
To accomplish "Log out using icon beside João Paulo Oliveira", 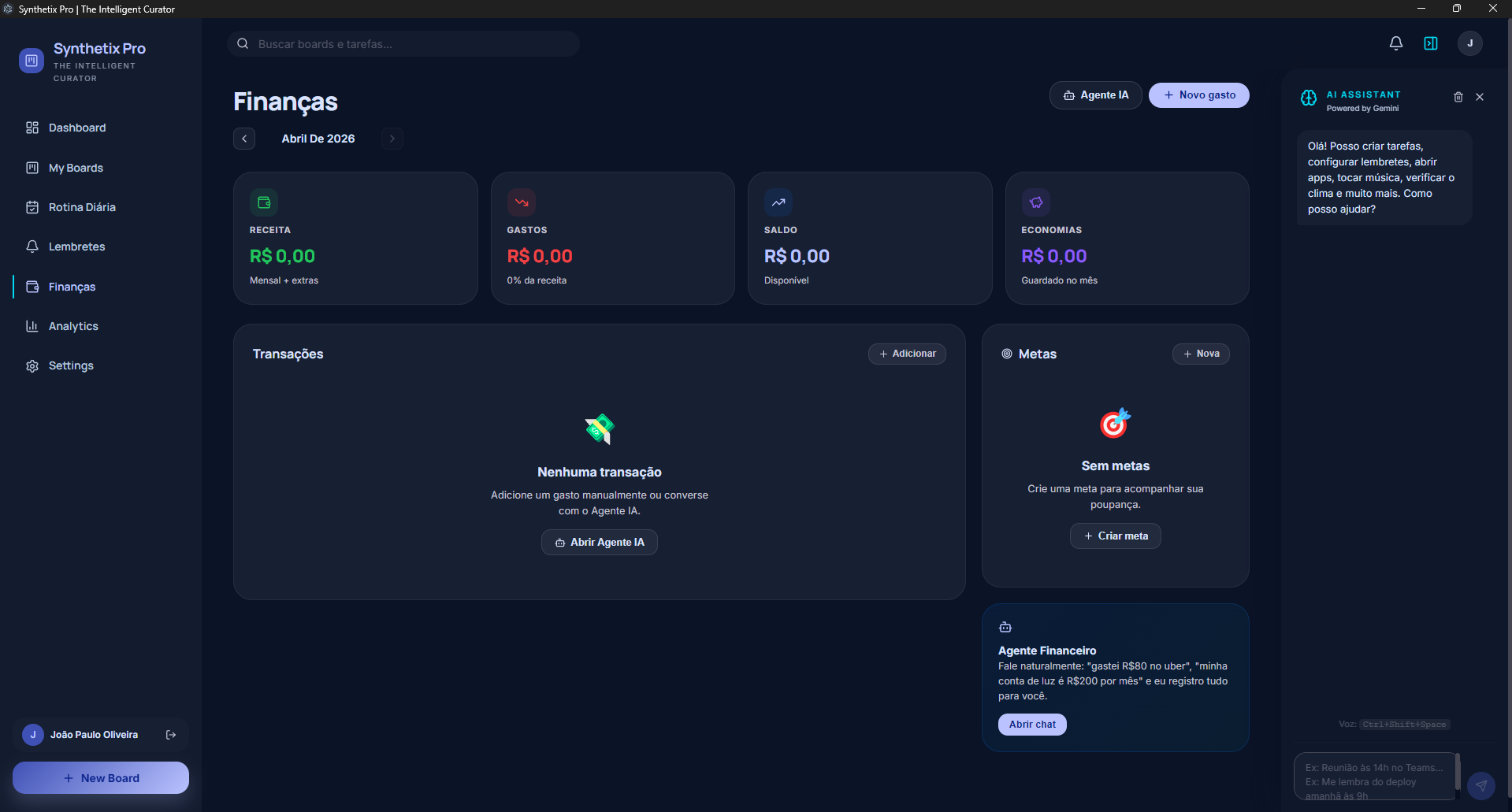I will [x=171, y=735].
